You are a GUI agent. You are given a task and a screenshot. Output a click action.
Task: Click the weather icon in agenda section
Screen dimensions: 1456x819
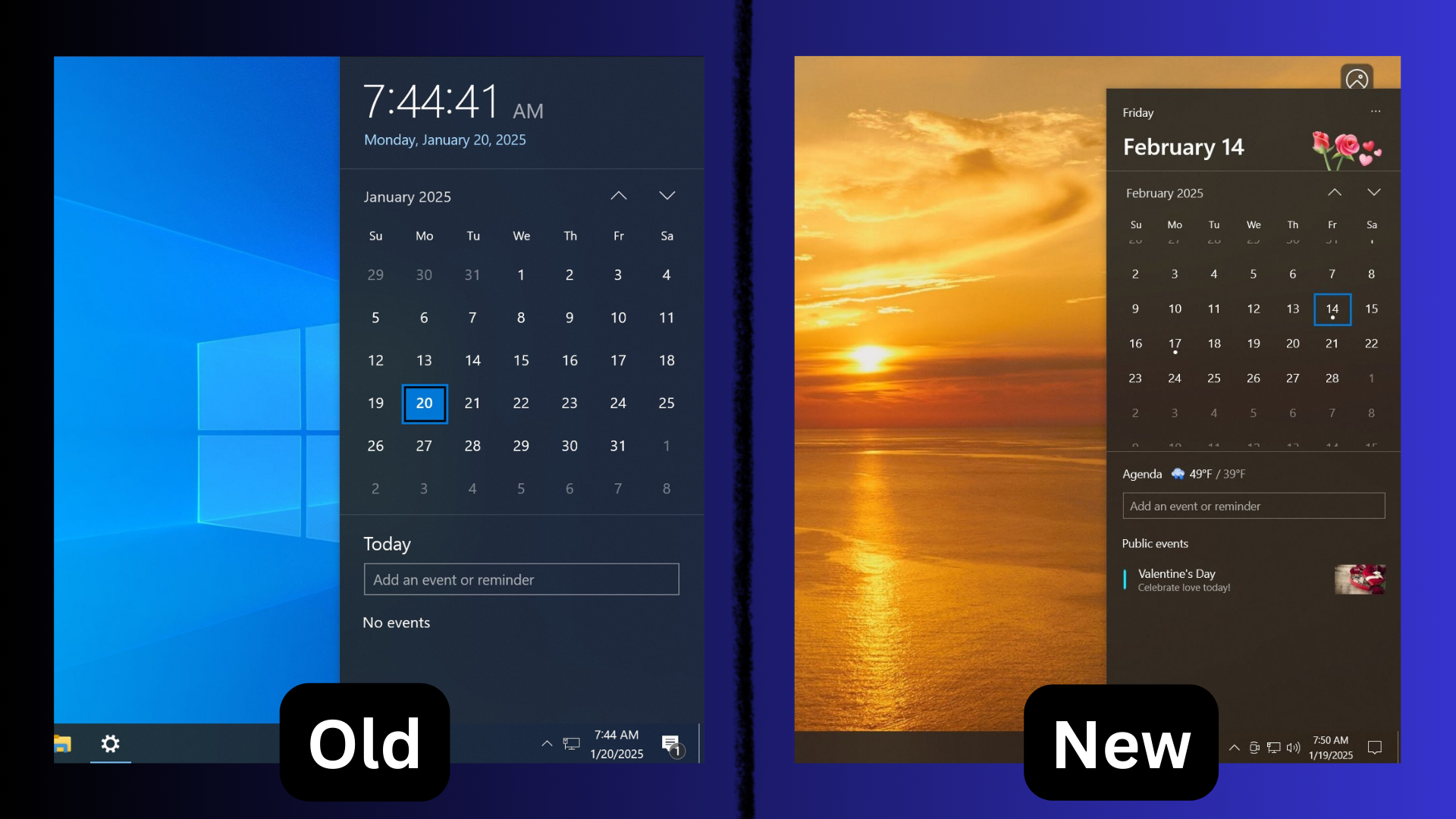click(1178, 473)
